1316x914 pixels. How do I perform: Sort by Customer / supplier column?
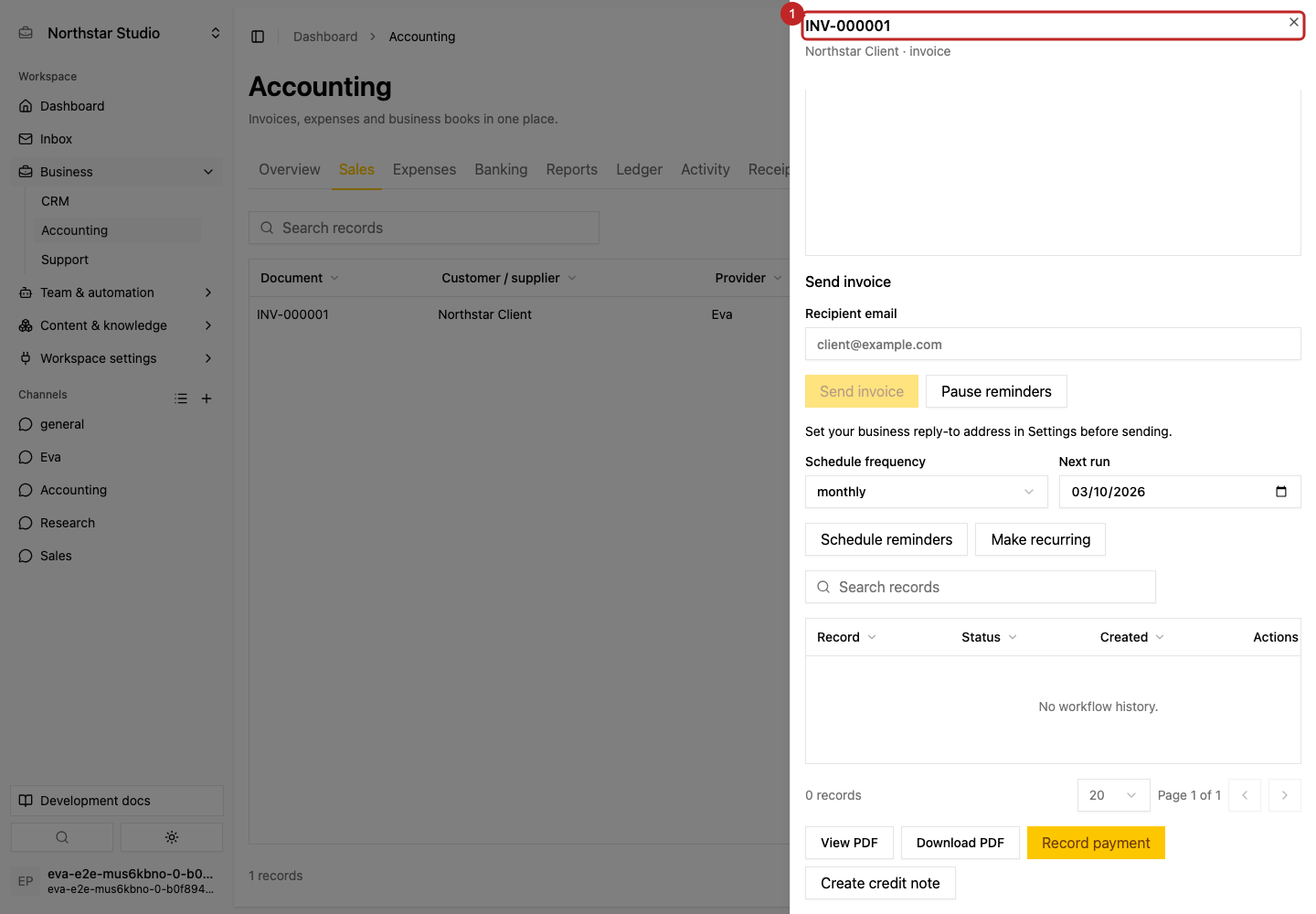pos(509,278)
